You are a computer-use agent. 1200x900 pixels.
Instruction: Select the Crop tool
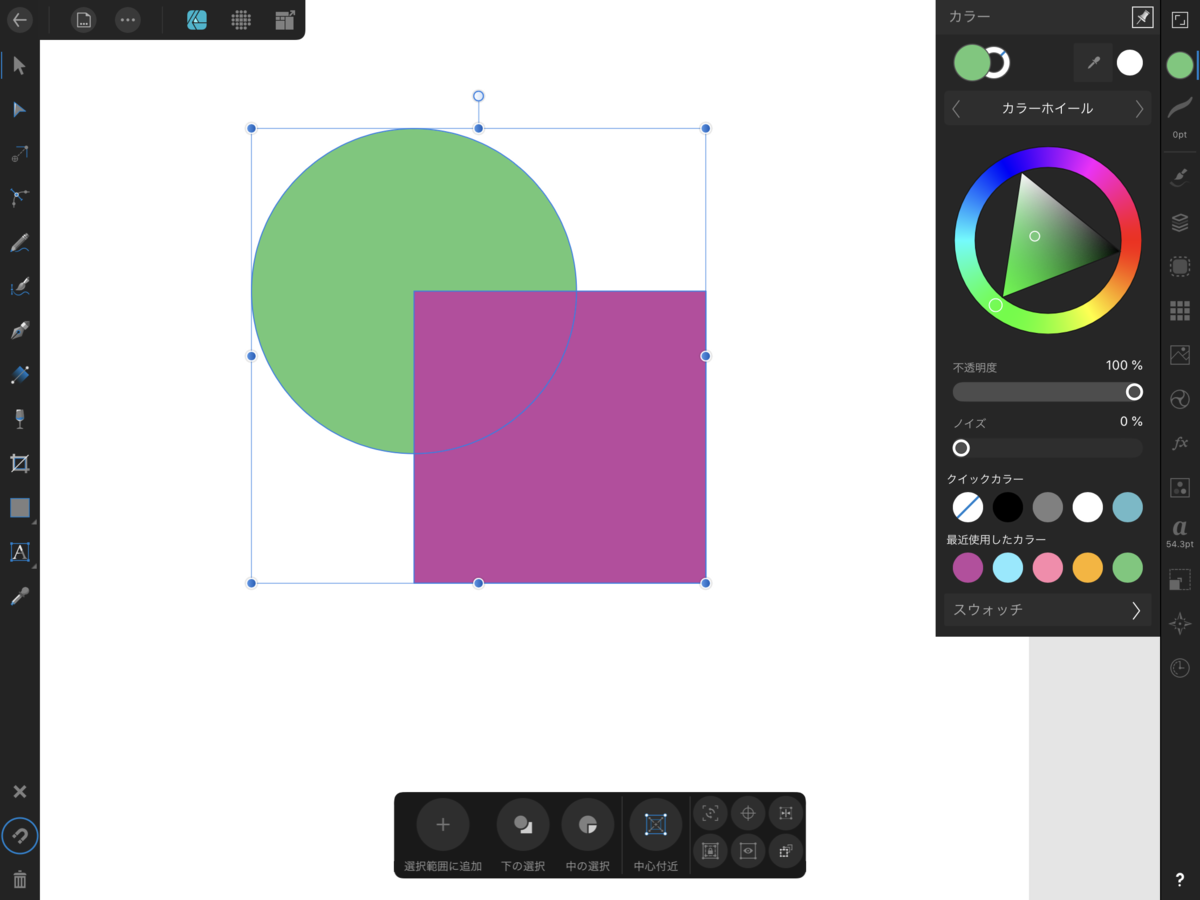click(19, 463)
